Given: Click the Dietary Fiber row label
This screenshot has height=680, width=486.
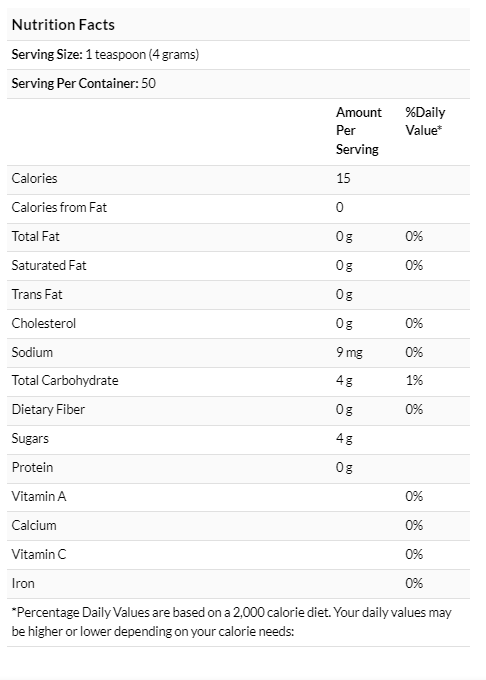Looking at the screenshot, I should [x=48, y=409].
